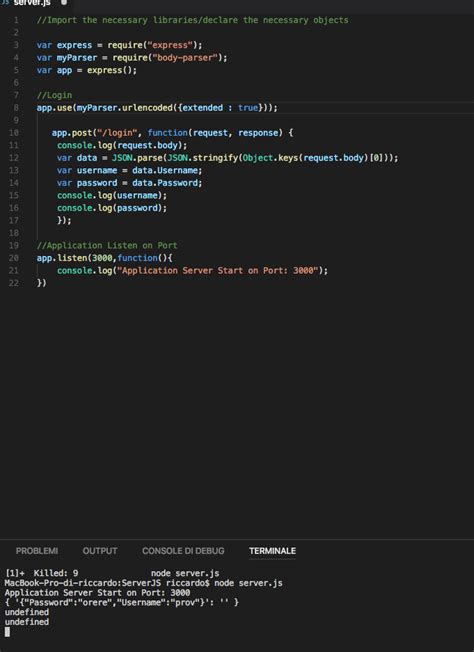This screenshot has height=652, width=474.
Task: Click the terminal prompt "node server.js" command
Action: 248,583
